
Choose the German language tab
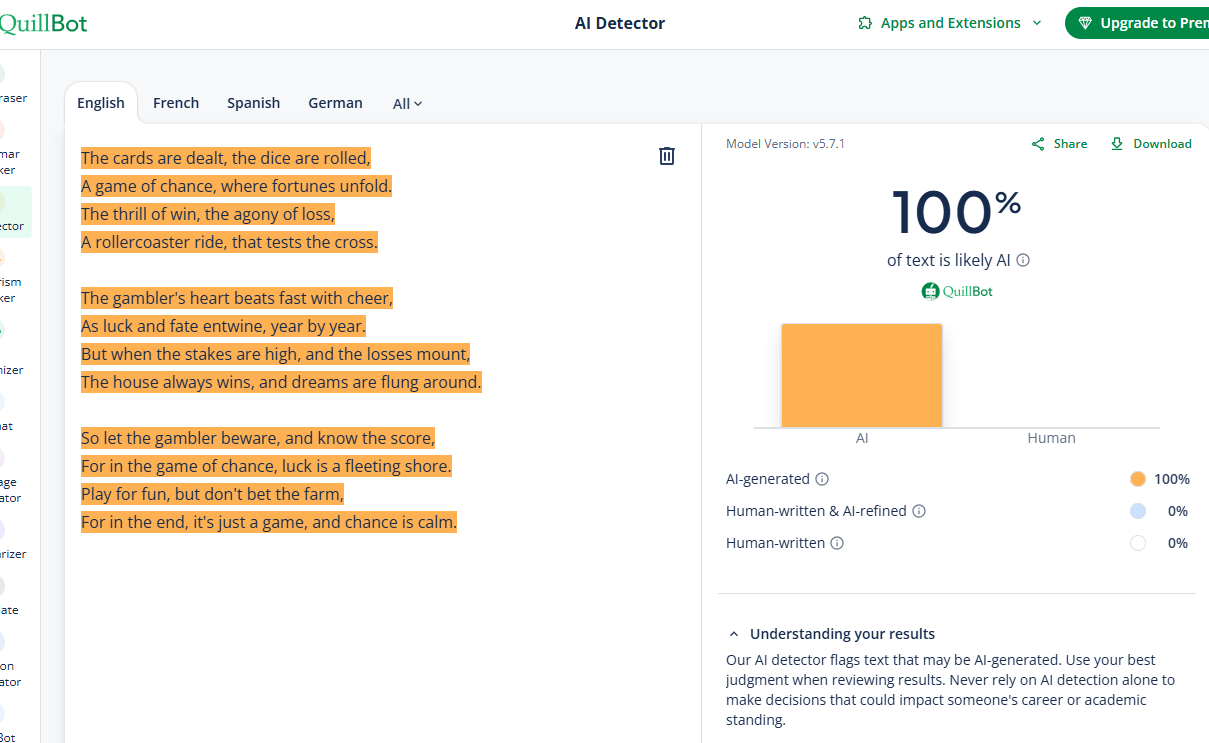point(335,103)
